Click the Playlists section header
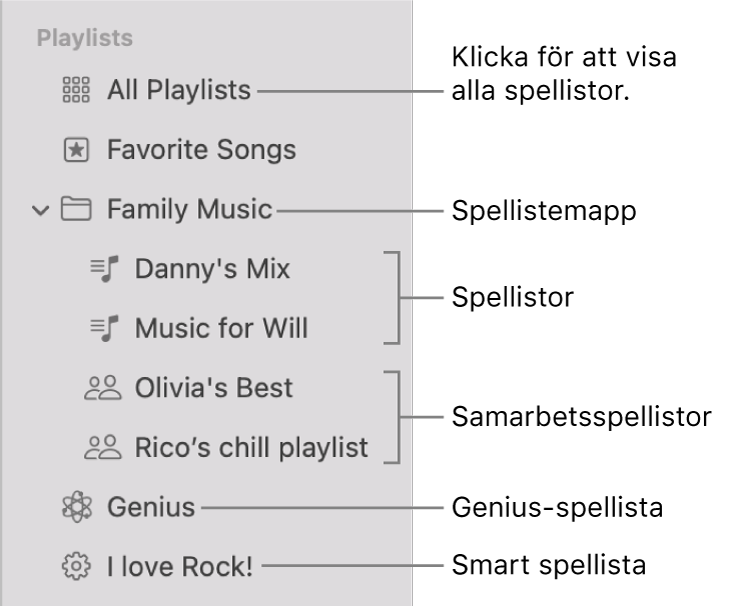This screenshot has height=606, width=745. point(85,39)
